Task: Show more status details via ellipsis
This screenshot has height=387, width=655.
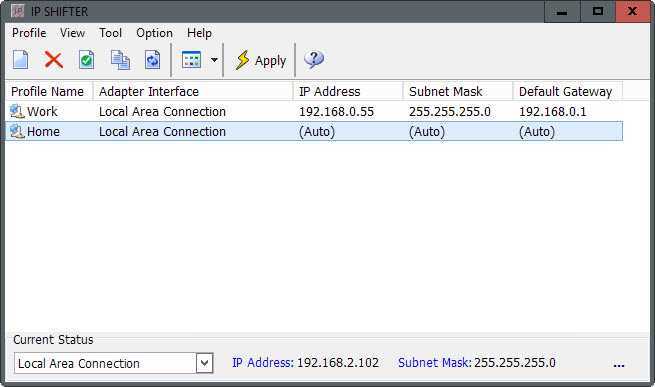Action: pos(619,364)
